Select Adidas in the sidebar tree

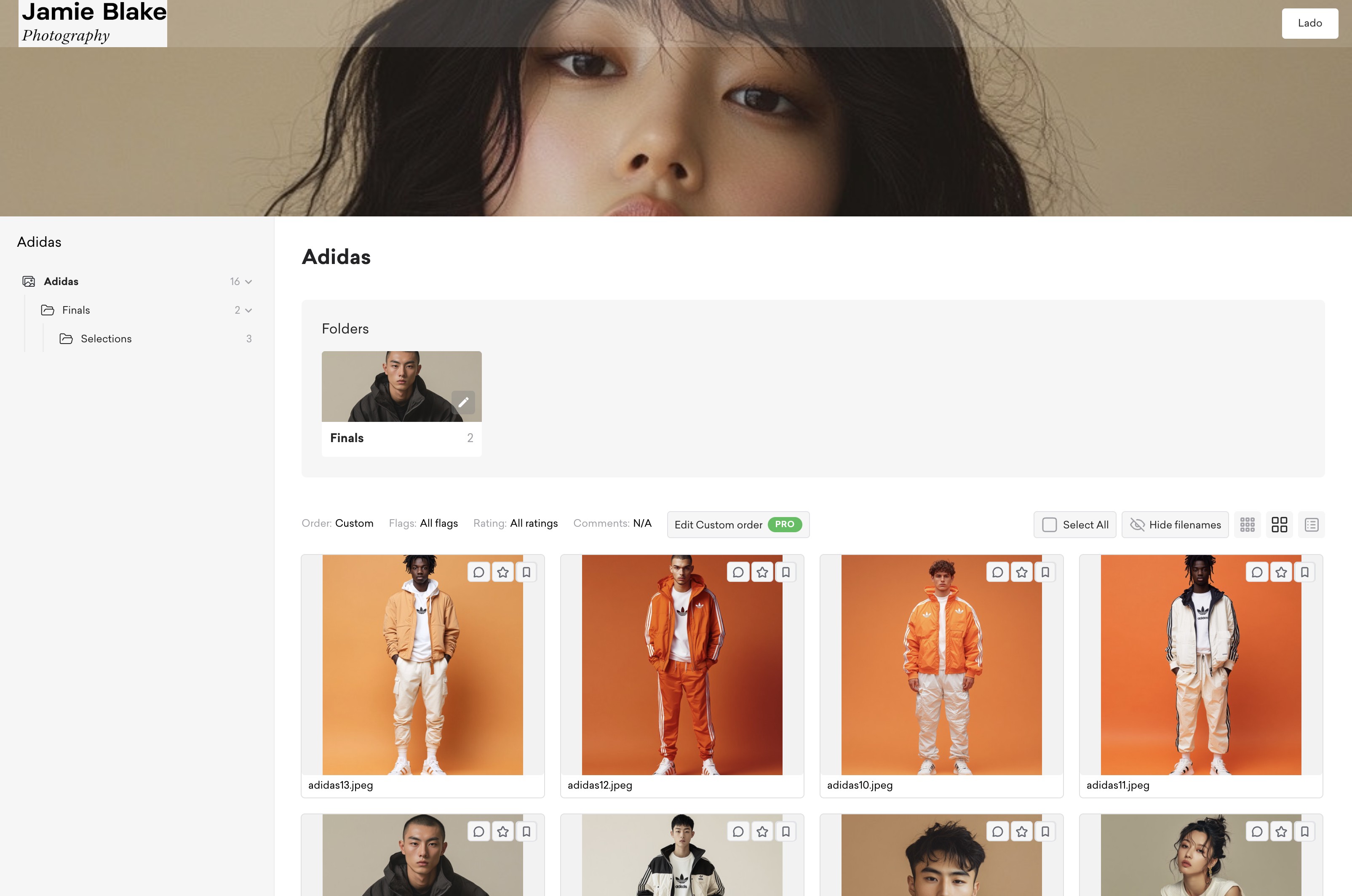pyautogui.click(x=61, y=281)
